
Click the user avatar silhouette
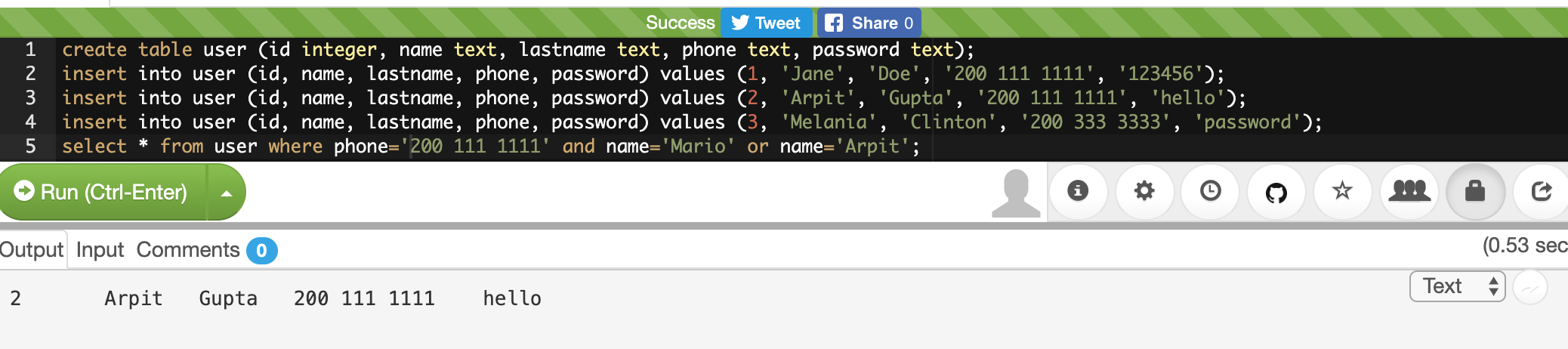[1016, 193]
